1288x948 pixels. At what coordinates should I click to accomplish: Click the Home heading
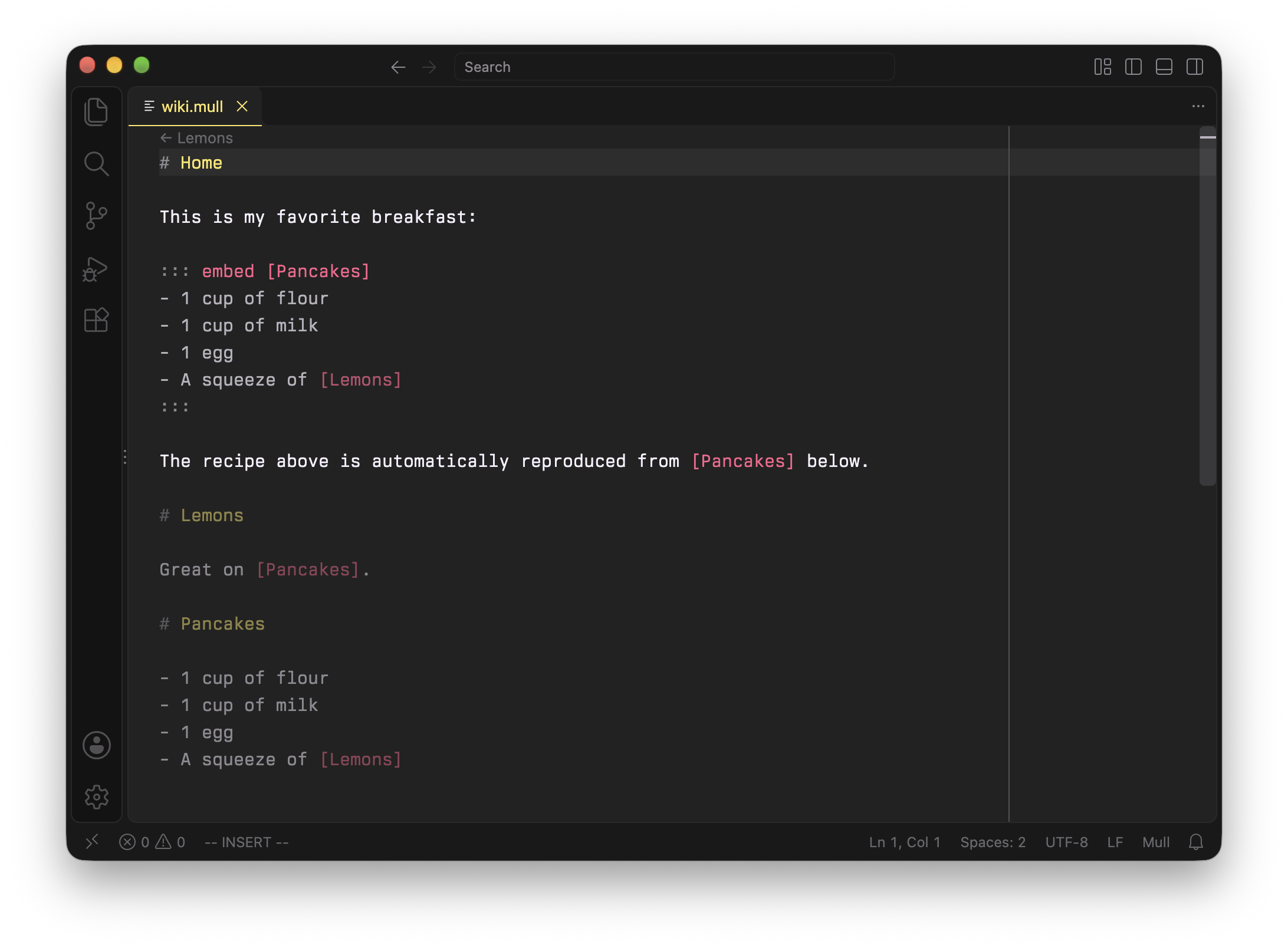(201, 163)
